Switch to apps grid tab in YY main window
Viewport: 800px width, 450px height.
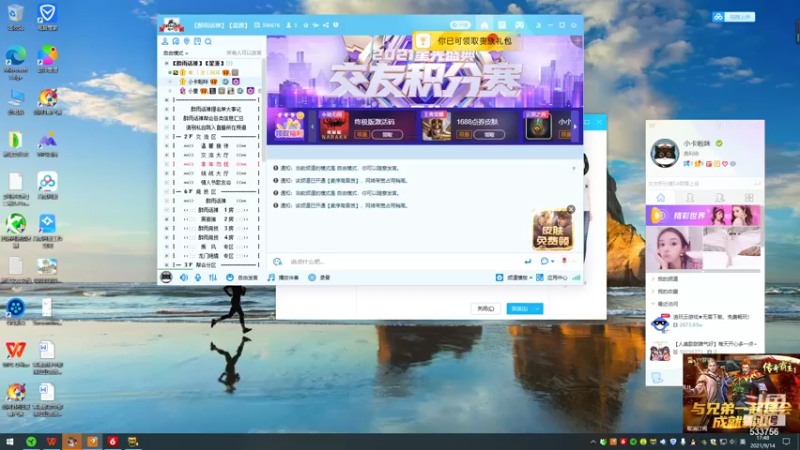tap(749, 197)
